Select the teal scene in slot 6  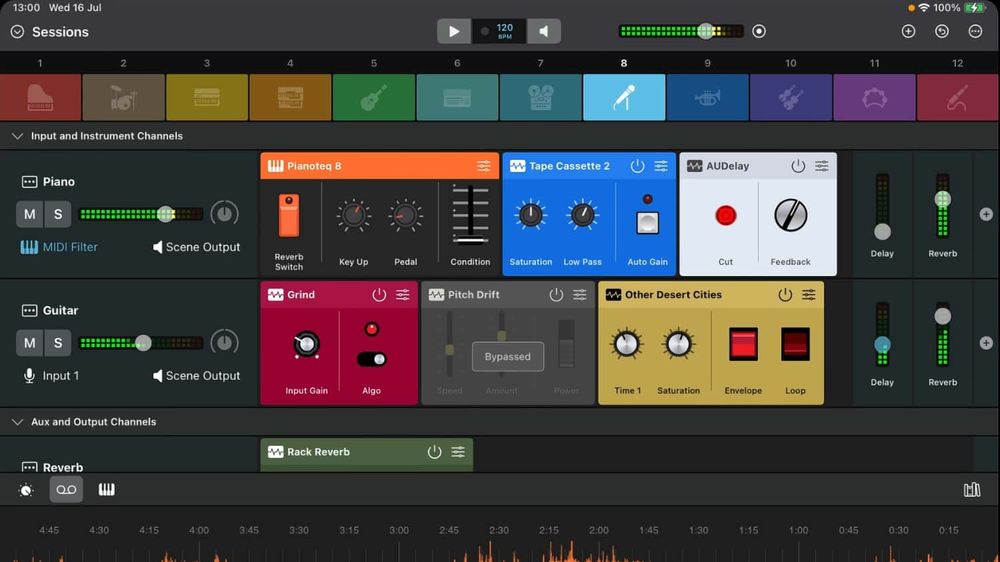point(457,97)
